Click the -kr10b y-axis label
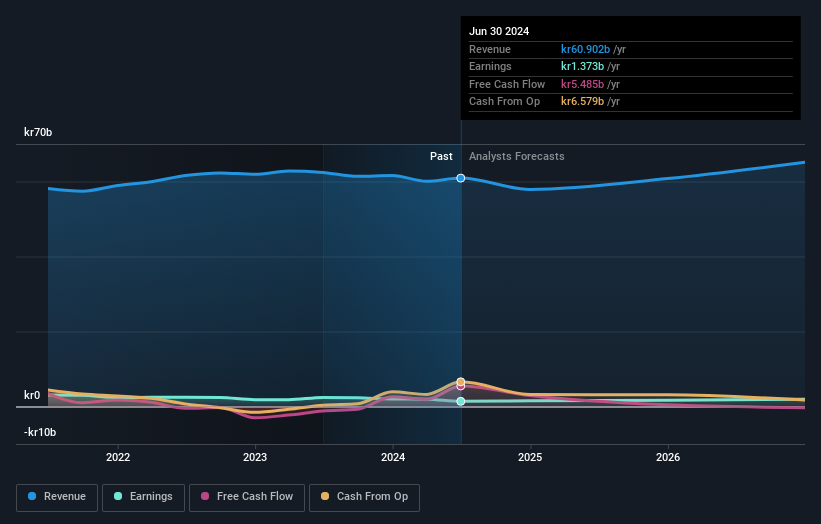Screen dimensions: 821x524 click(x=40, y=432)
